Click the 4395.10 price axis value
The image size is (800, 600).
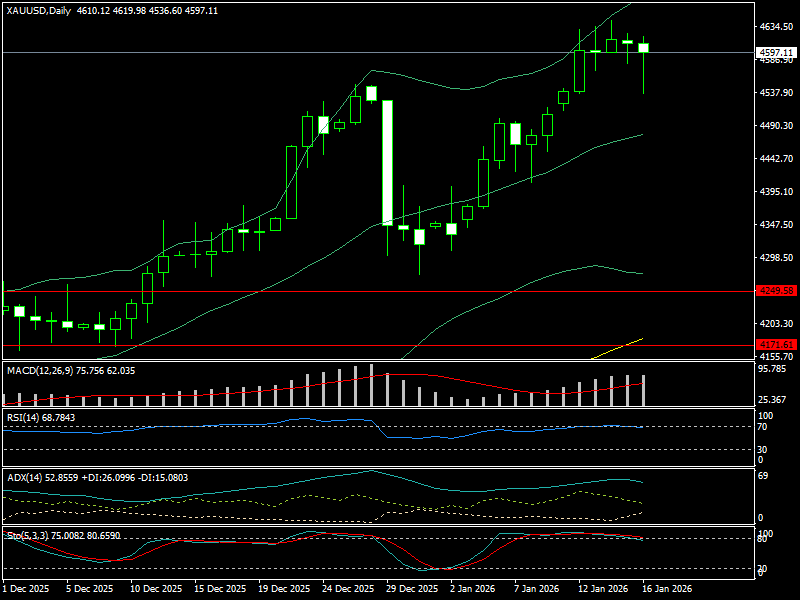point(776,192)
